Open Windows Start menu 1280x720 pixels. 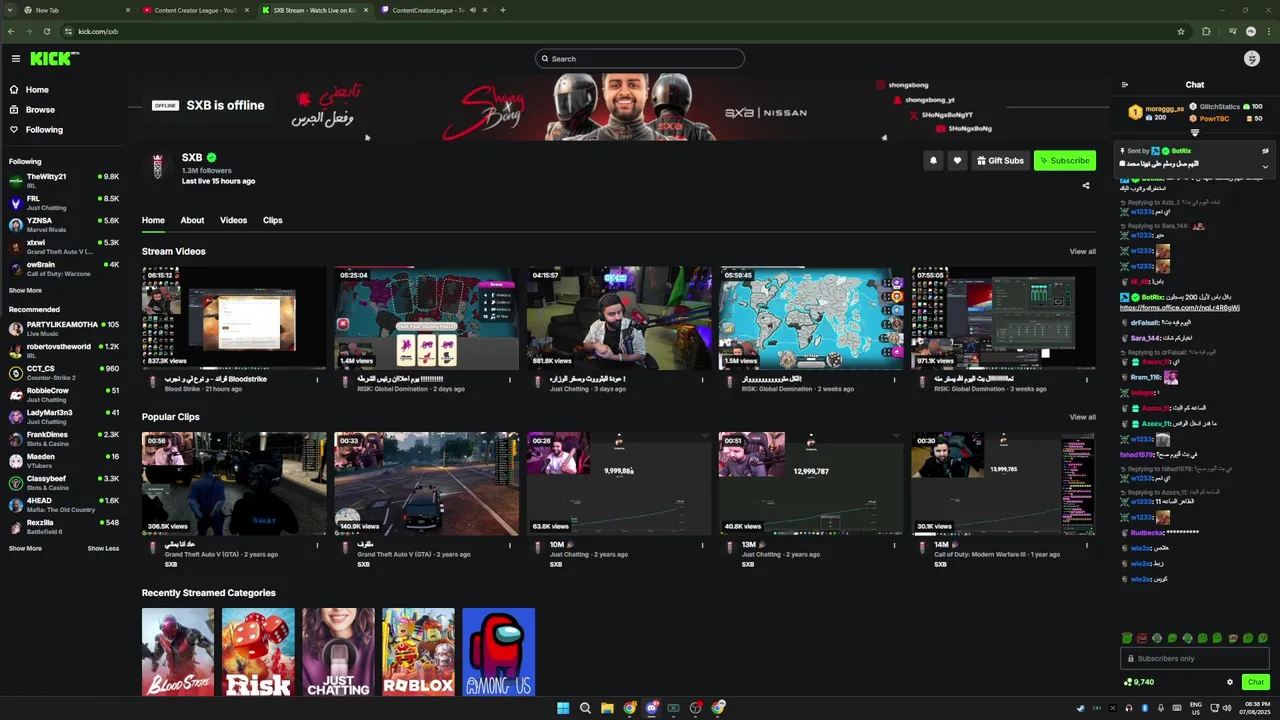click(563, 708)
